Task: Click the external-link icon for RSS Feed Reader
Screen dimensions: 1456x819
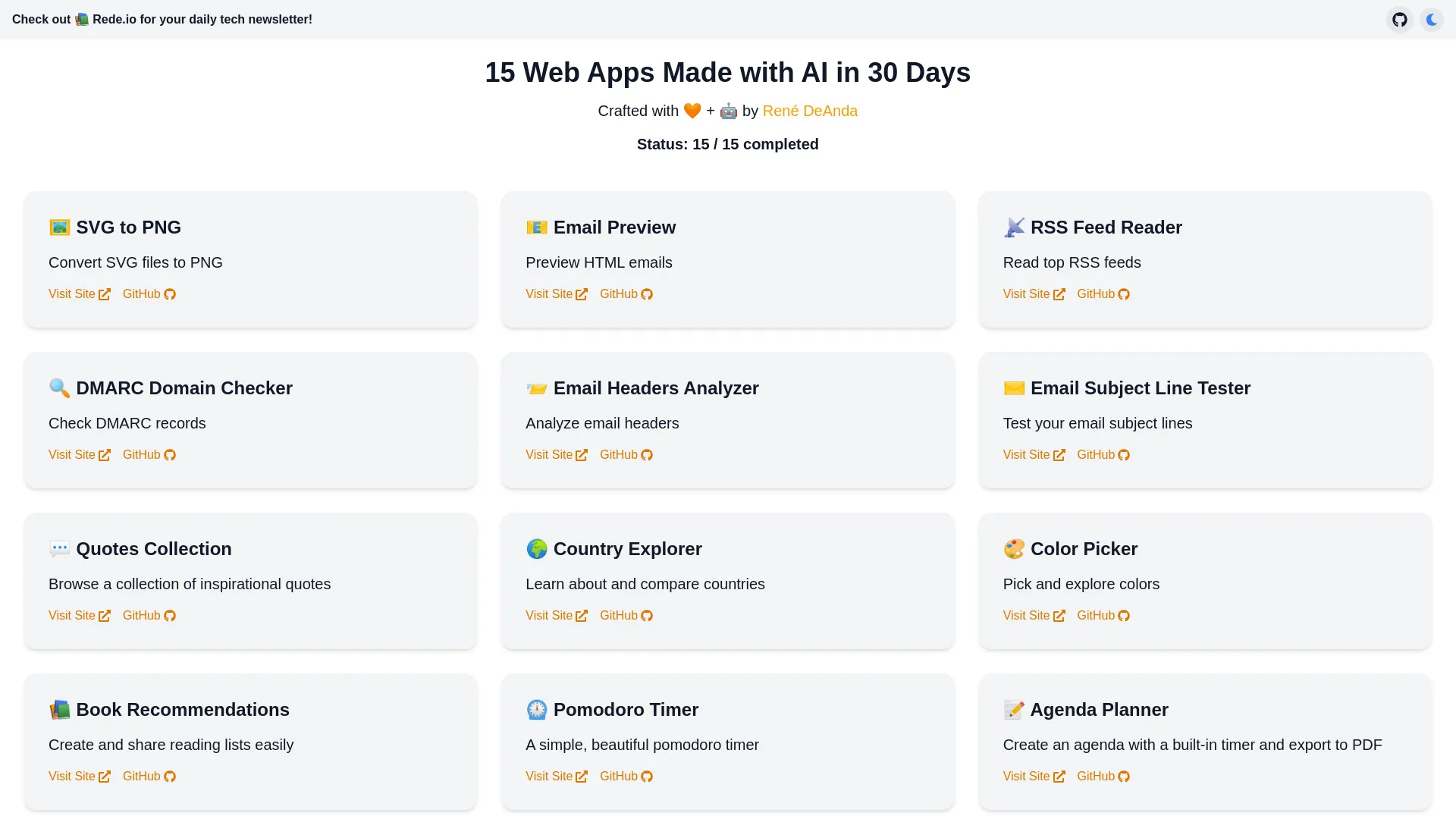Action: (x=1059, y=294)
